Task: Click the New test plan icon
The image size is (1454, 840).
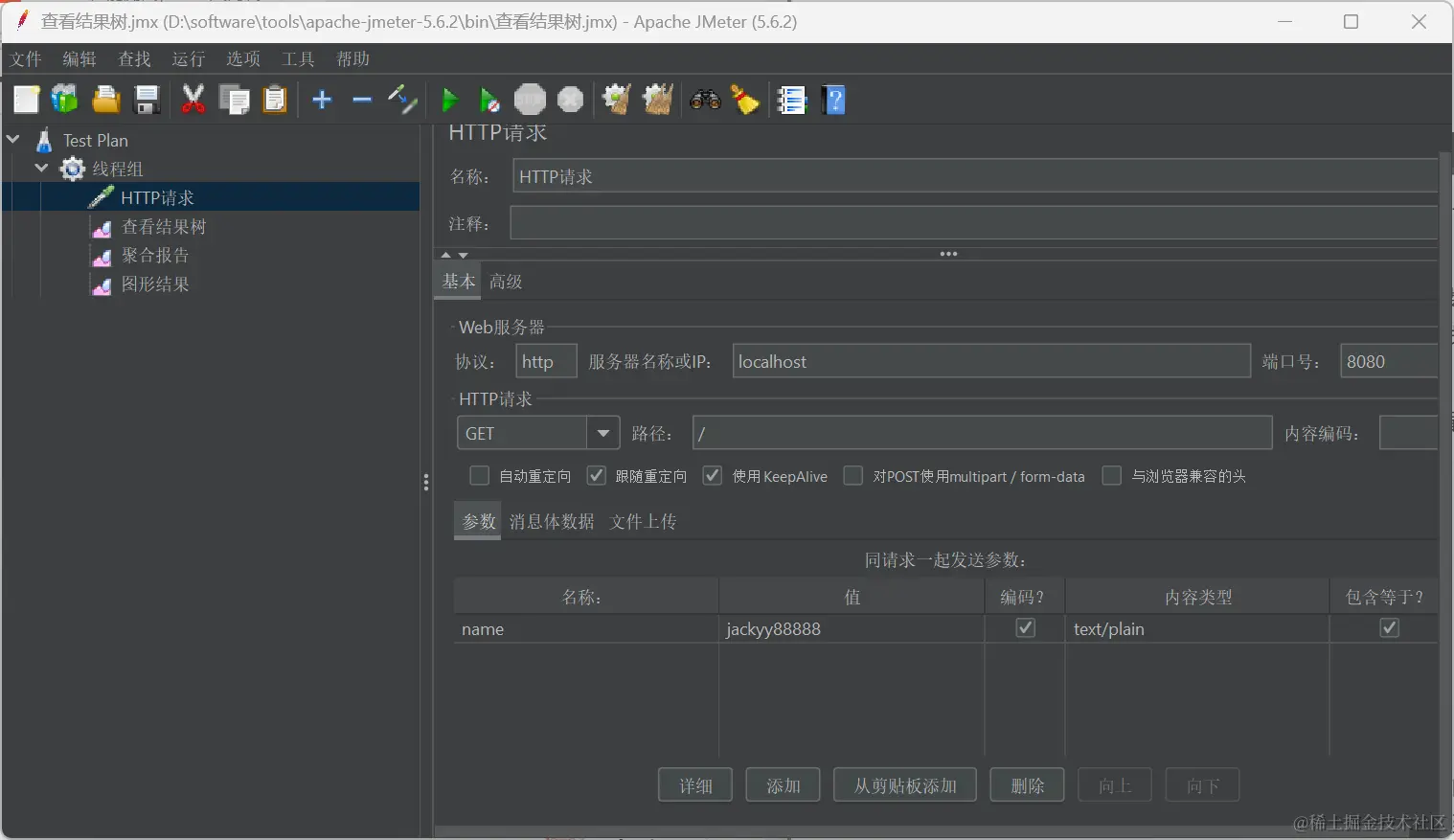Action: (x=26, y=100)
